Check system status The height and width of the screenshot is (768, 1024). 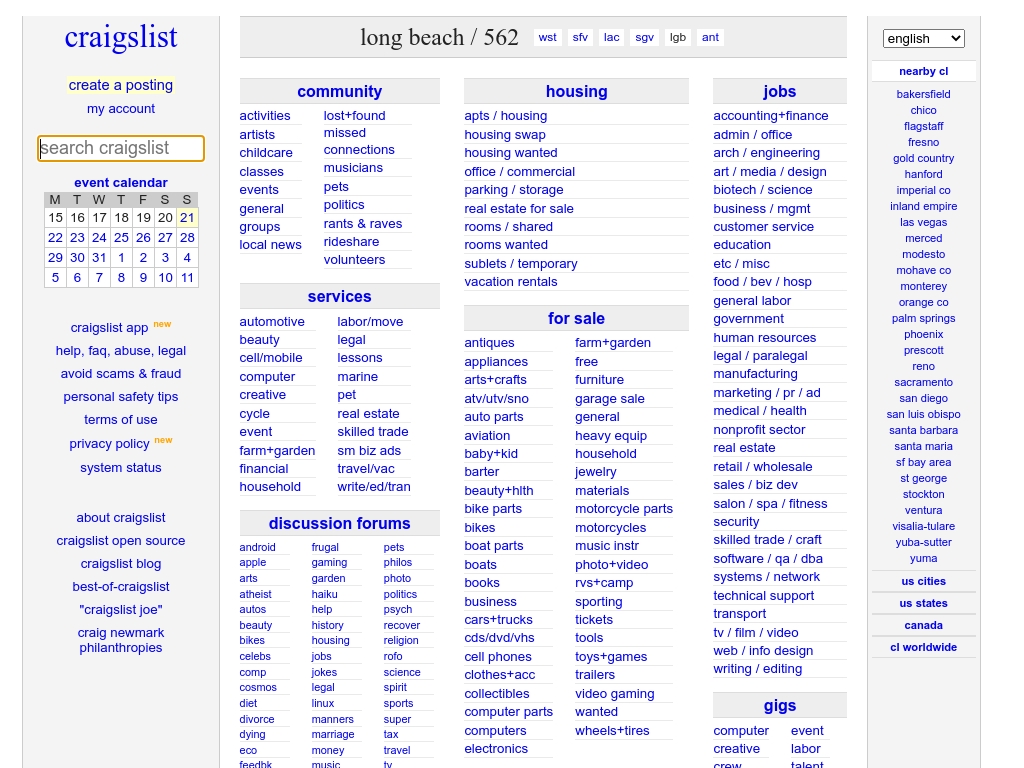click(121, 468)
